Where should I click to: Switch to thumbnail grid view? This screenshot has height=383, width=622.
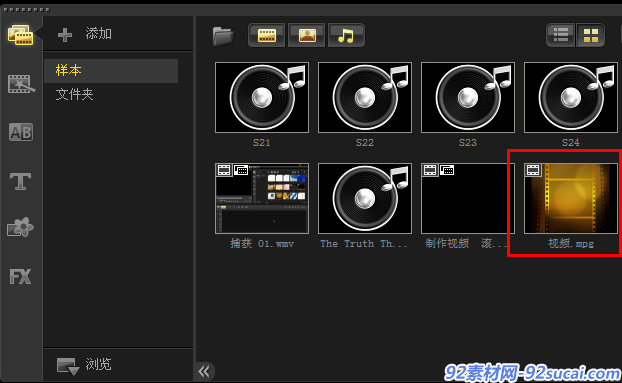click(590, 35)
